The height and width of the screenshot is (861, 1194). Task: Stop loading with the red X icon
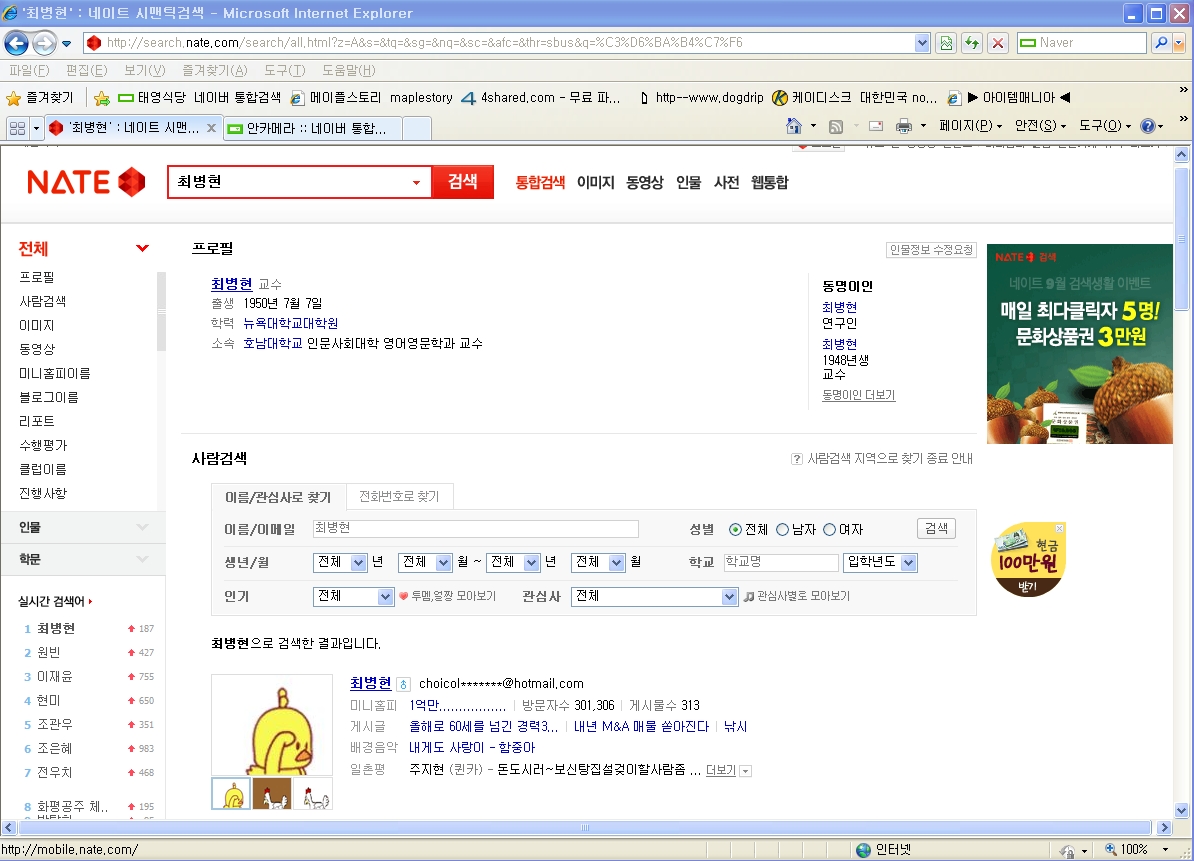[998, 43]
